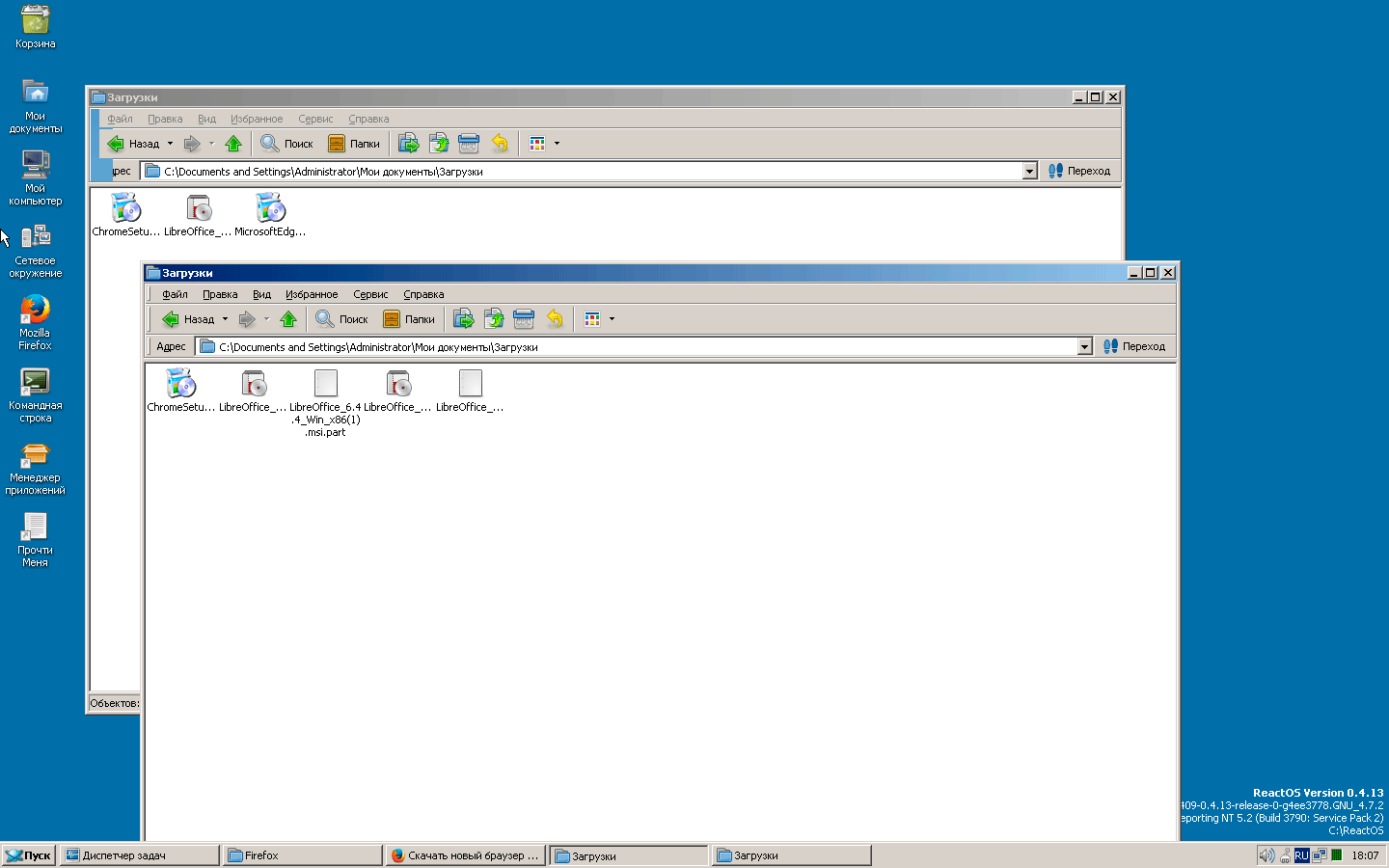Click RU keyboard layout indicator in tray

point(1302,855)
